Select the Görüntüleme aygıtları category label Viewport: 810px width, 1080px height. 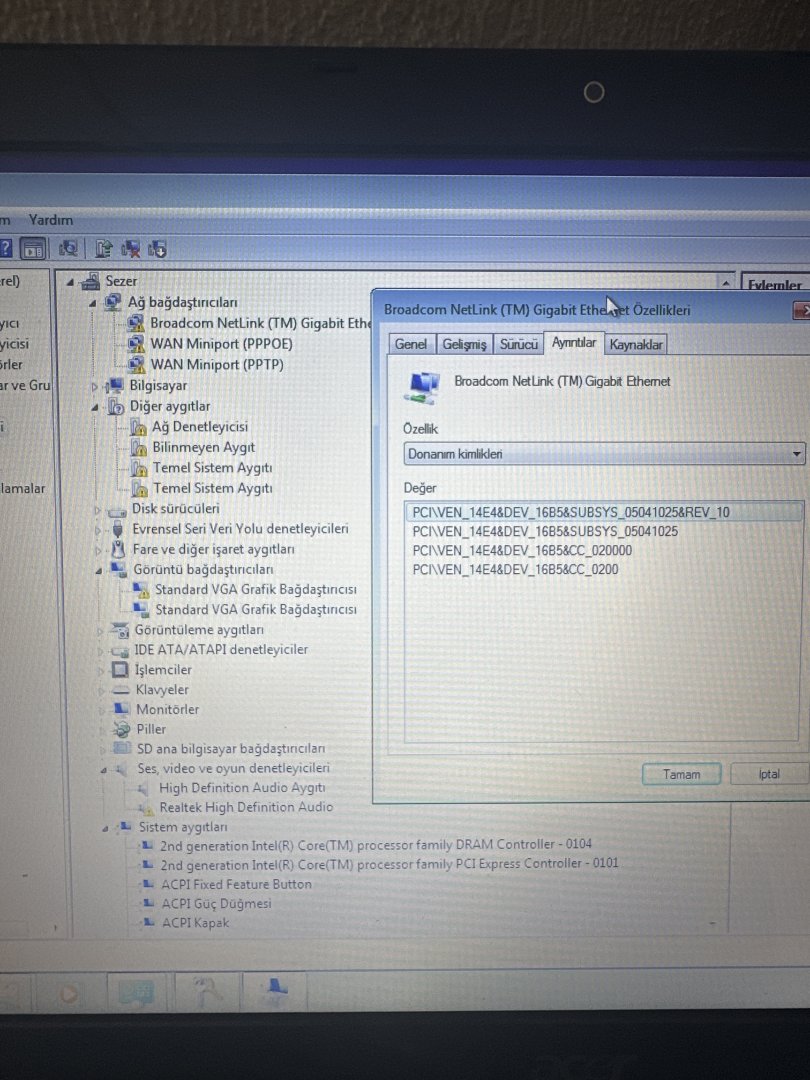199,630
